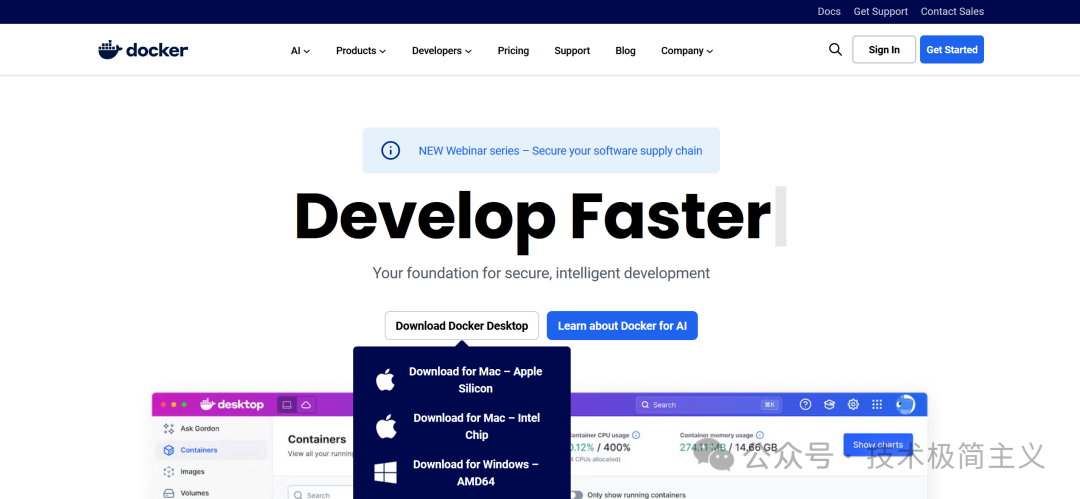Expand the Developers navigation dropdown

(x=441, y=51)
